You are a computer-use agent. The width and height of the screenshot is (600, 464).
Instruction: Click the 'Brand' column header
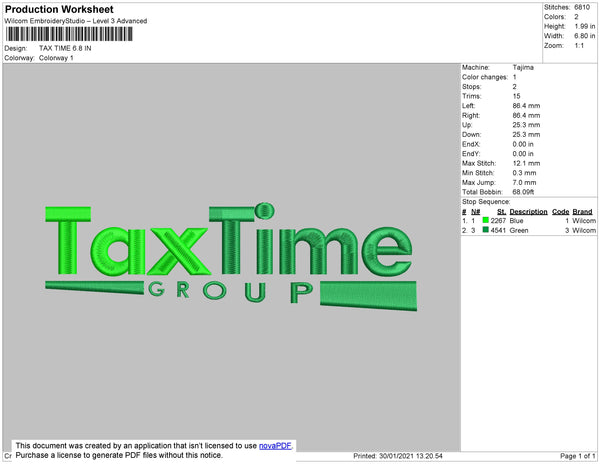tap(582, 212)
